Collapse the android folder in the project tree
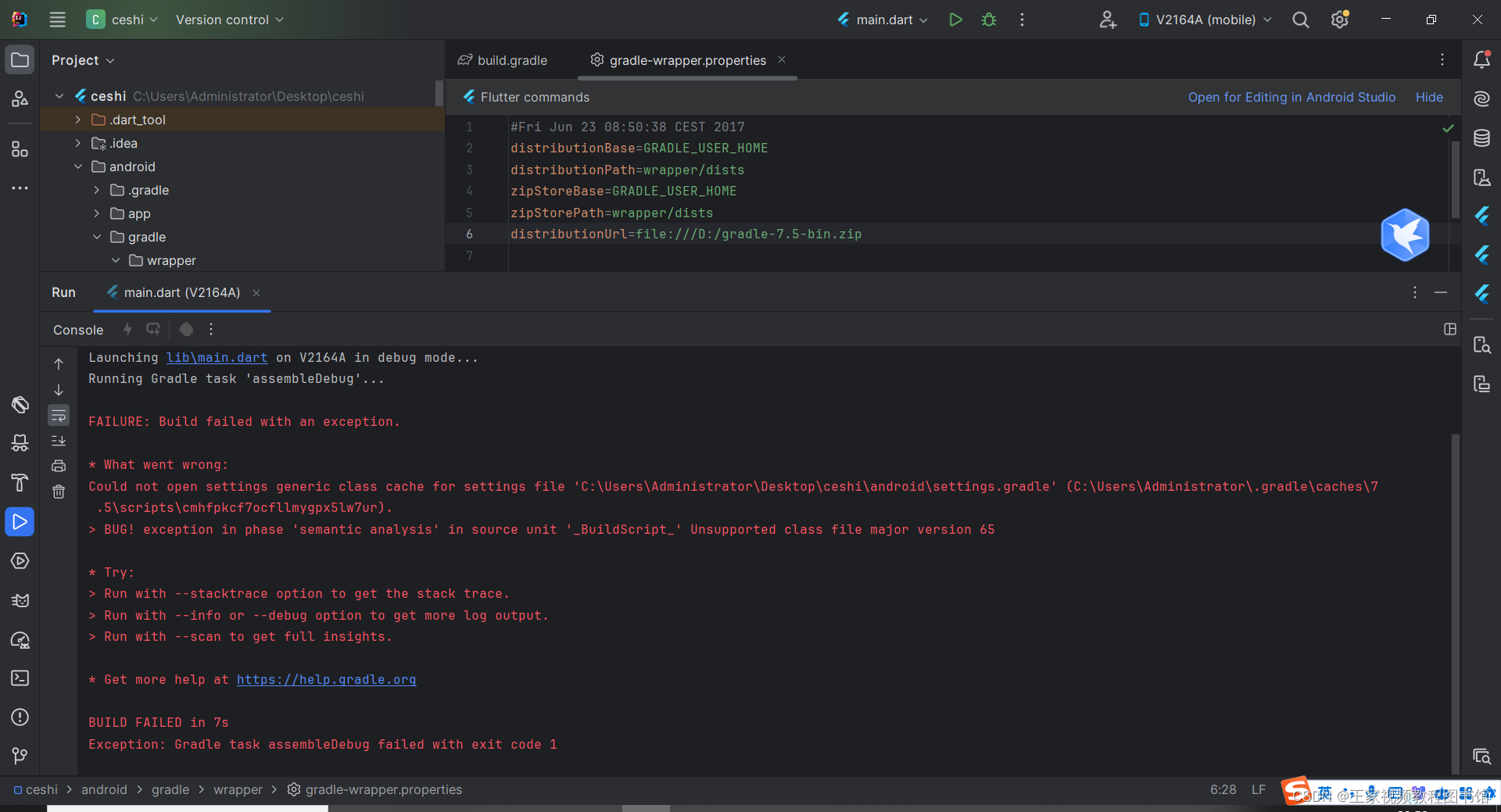Screen dimensions: 1501x812 coord(77,166)
